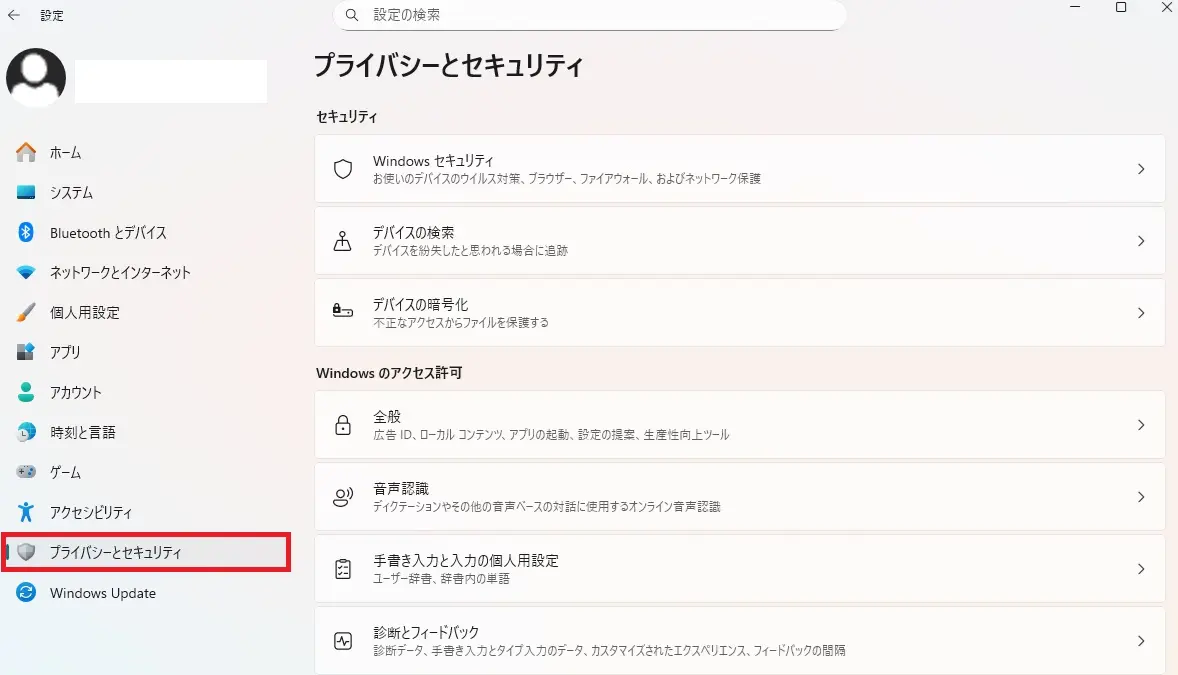Open the Windows セキュリティ title text
This screenshot has width=1178, height=675.
pyautogui.click(x=433, y=161)
